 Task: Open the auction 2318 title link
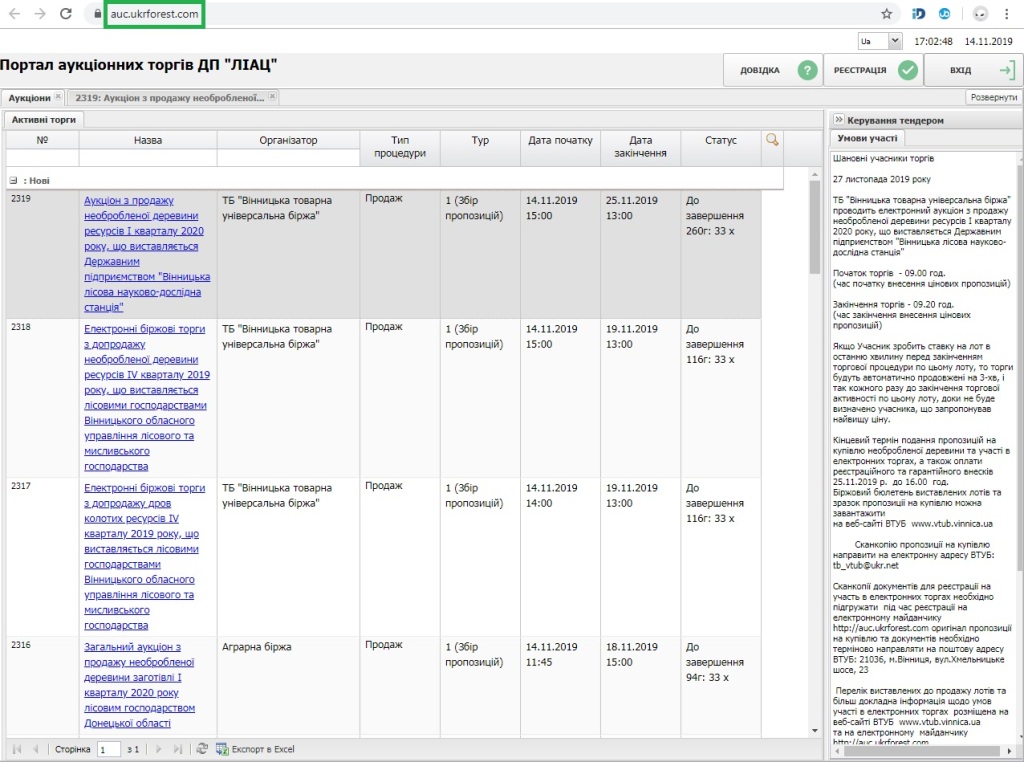coord(147,398)
